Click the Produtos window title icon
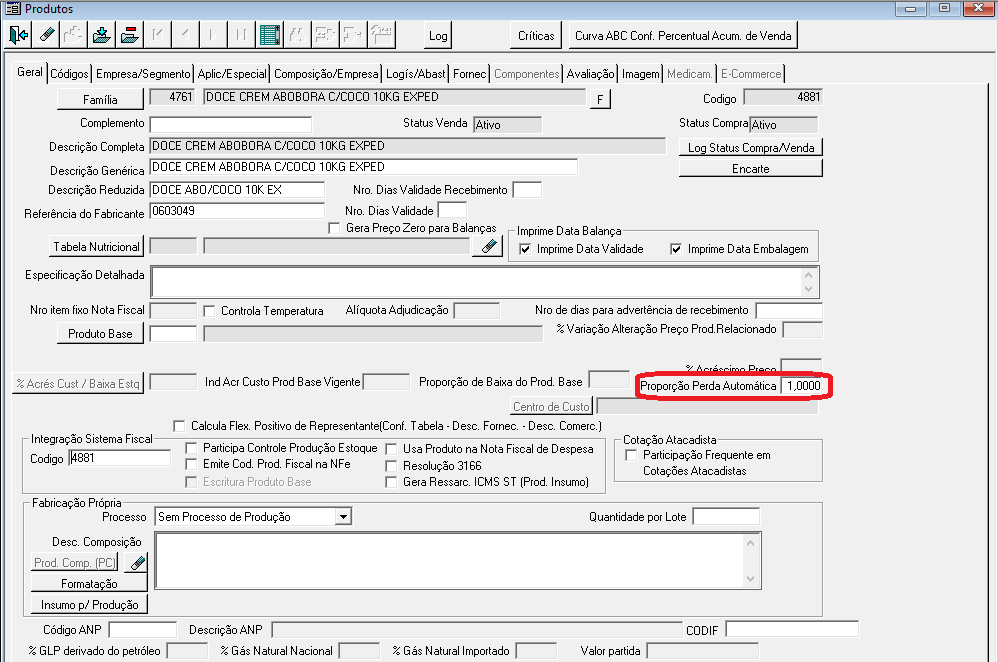998x662 pixels. pyautogui.click(x=13, y=8)
